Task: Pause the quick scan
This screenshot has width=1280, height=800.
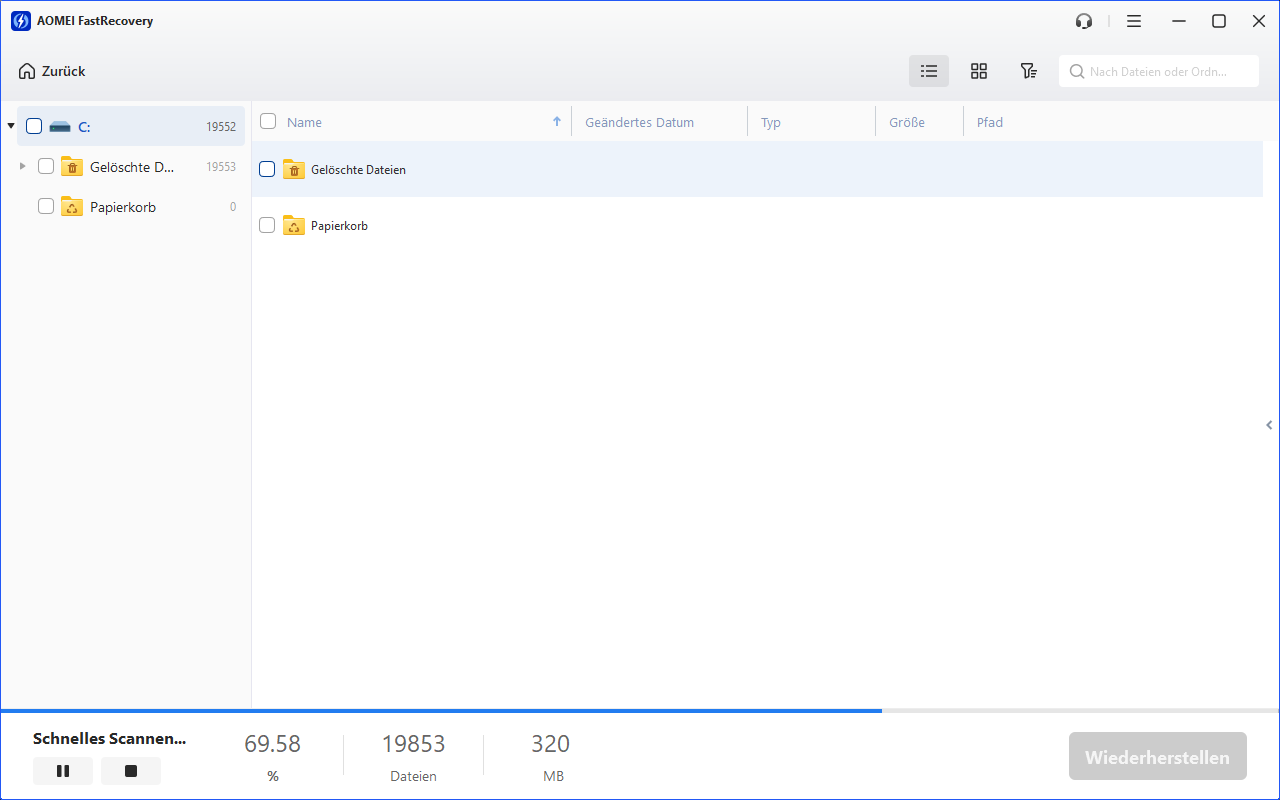Action: (x=63, y=771)
